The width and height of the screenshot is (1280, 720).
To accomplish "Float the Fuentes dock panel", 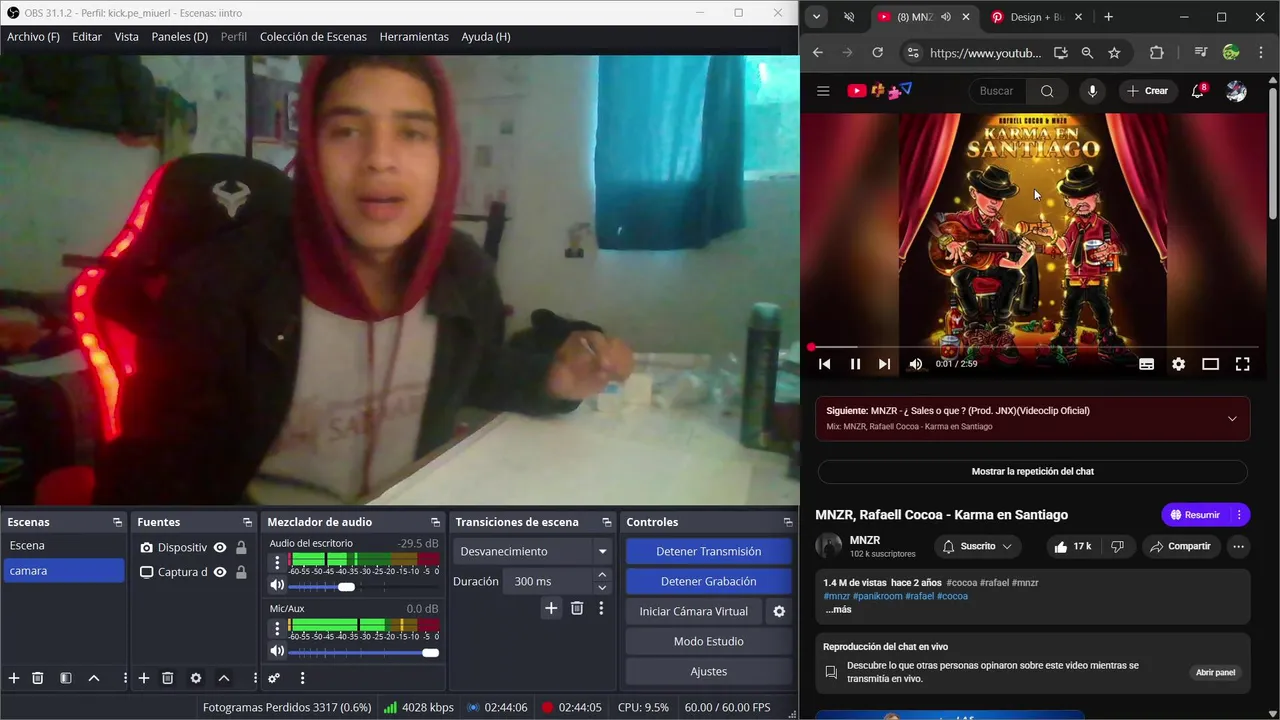I will (x=247, y=522).
